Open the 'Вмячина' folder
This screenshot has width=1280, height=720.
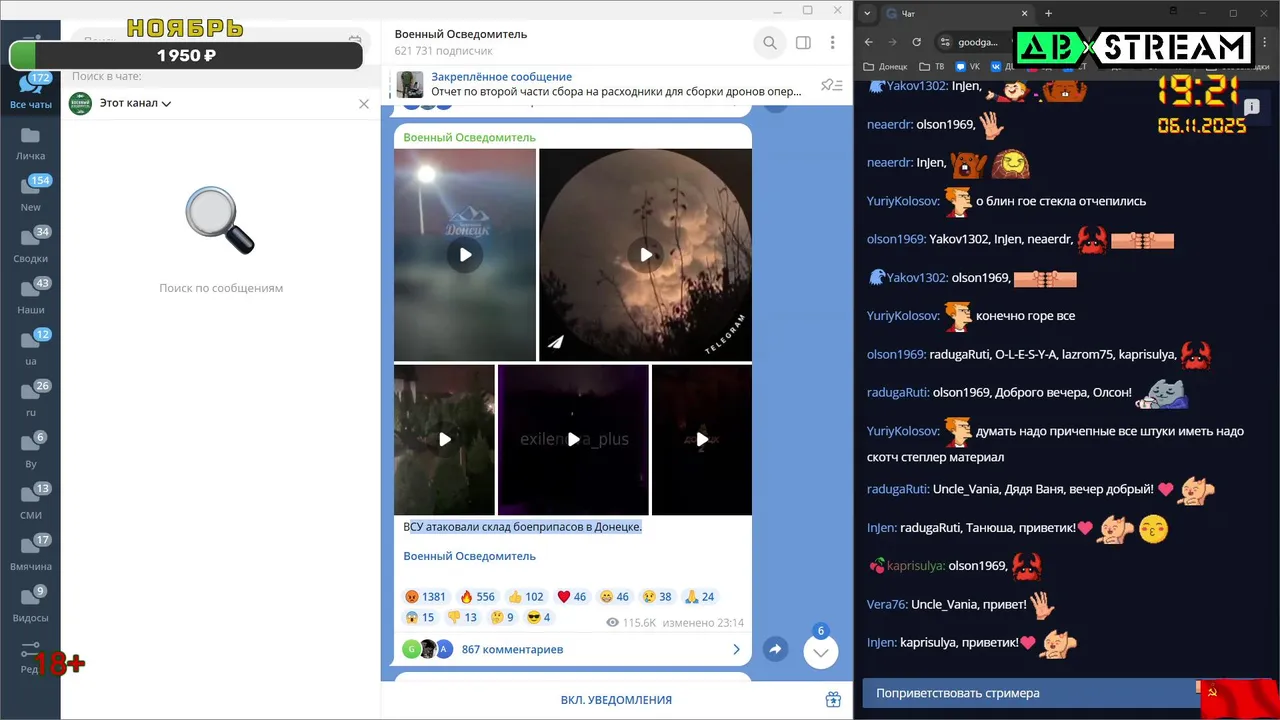30,553
